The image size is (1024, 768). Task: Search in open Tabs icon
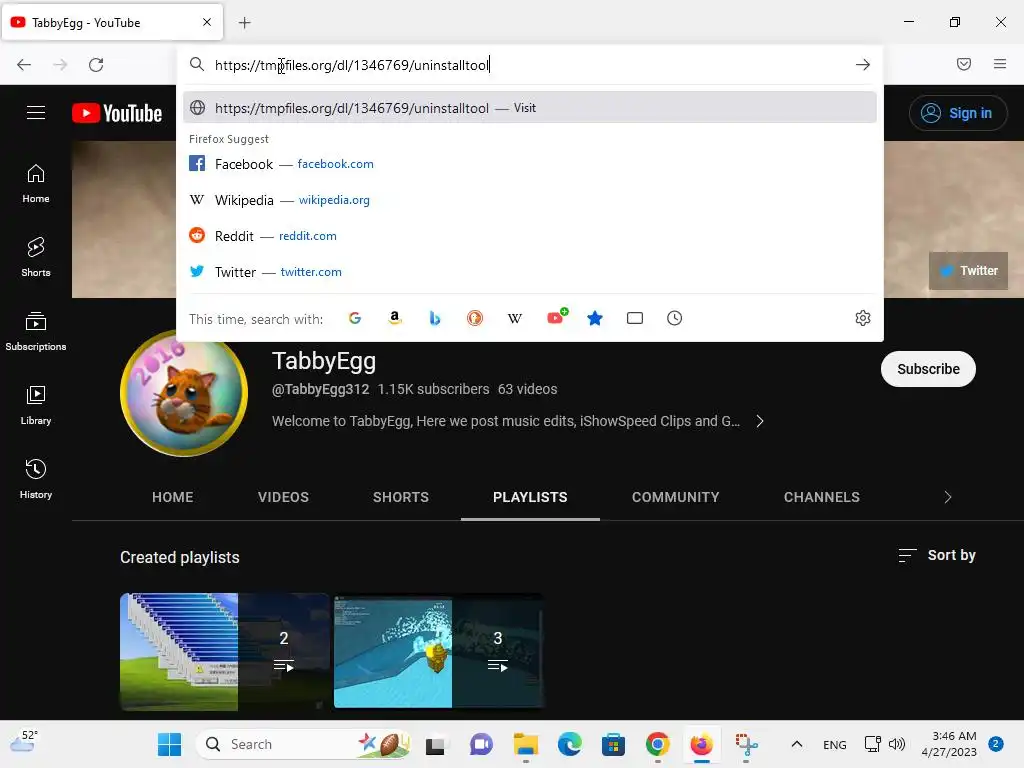[x=635, y=318]
